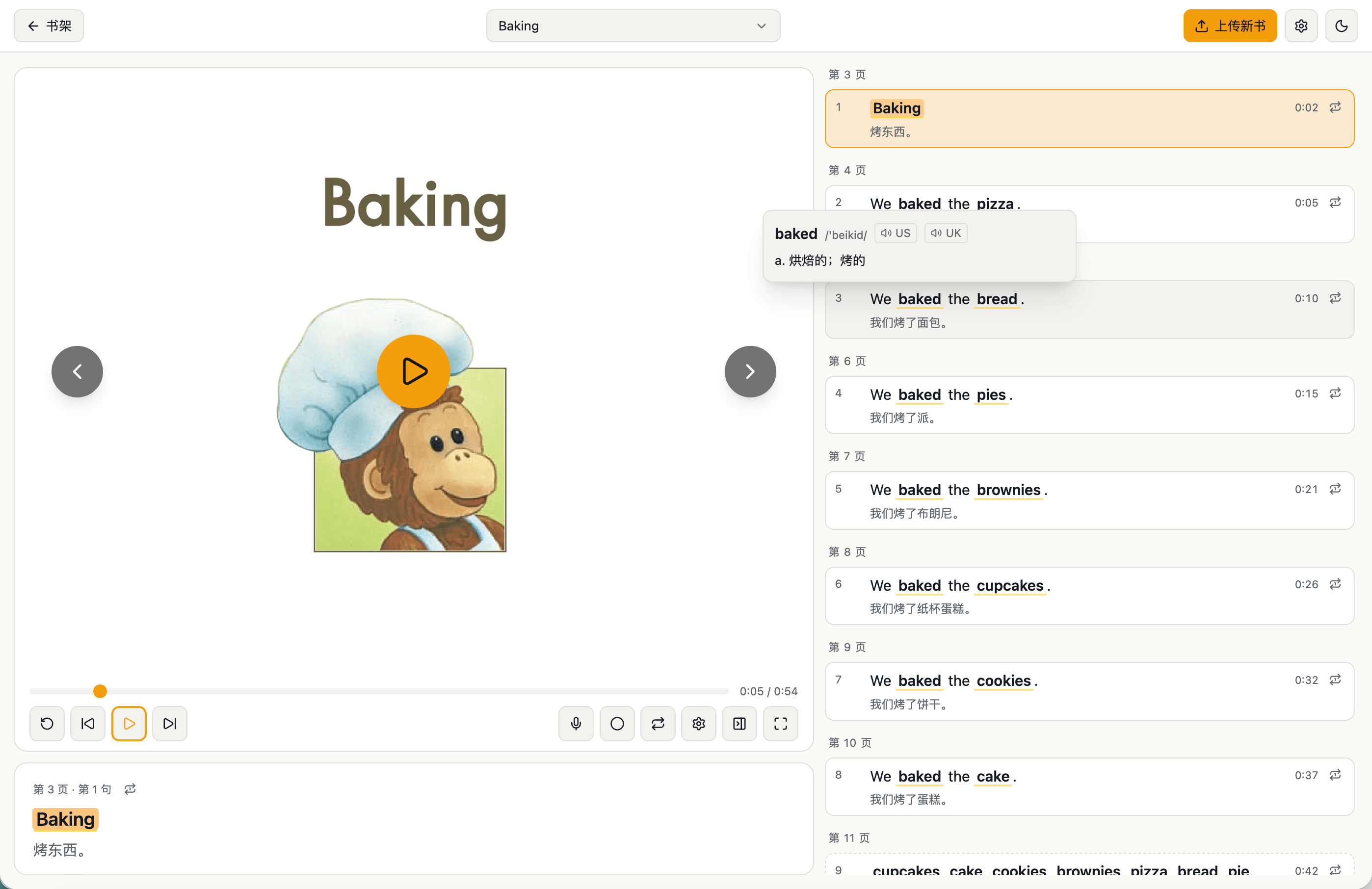Click highlighted word Baking in bottom panel

(x=65, y=819)
